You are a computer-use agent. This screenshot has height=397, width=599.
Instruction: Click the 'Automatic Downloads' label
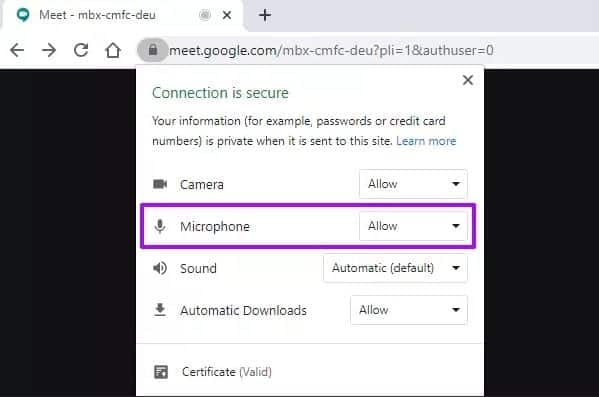[x=243, y=310]
